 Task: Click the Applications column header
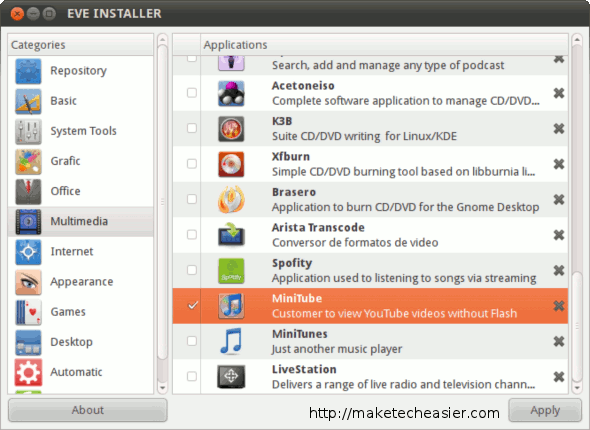coord(384,45)
